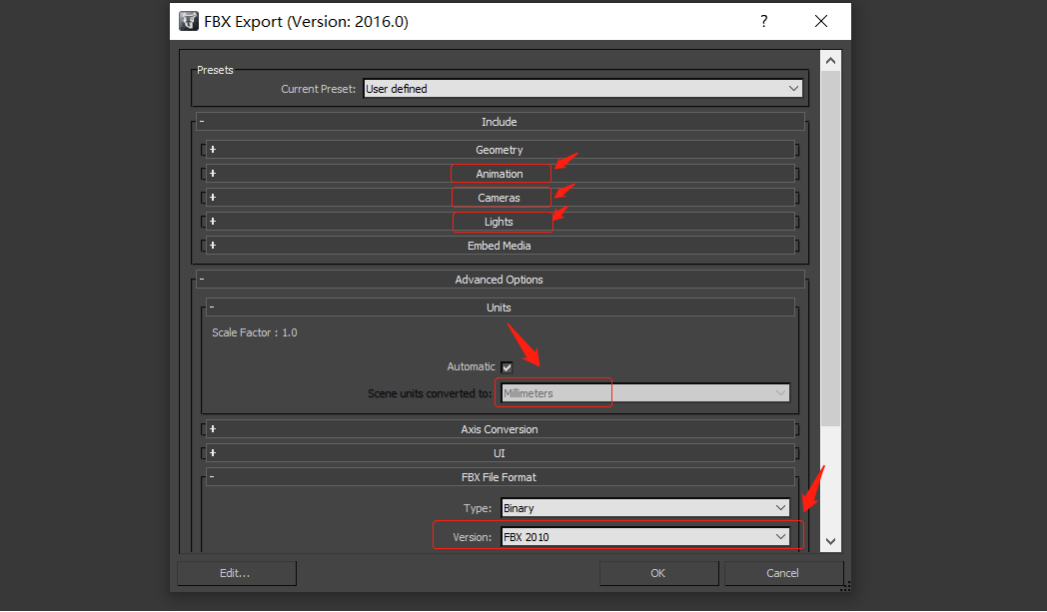Click the scrollbar down arrow
Viewport: 1047px width, 612px height.
(830, 541)
